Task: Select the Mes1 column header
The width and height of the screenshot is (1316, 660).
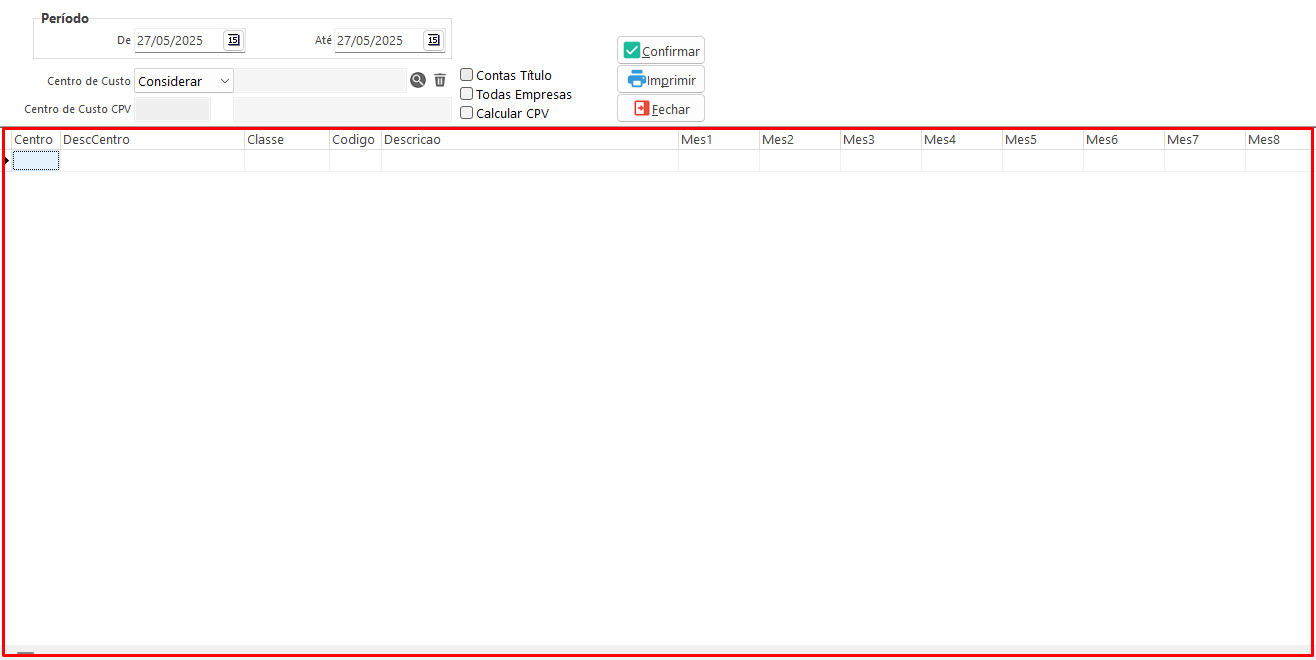Action: 718,140
